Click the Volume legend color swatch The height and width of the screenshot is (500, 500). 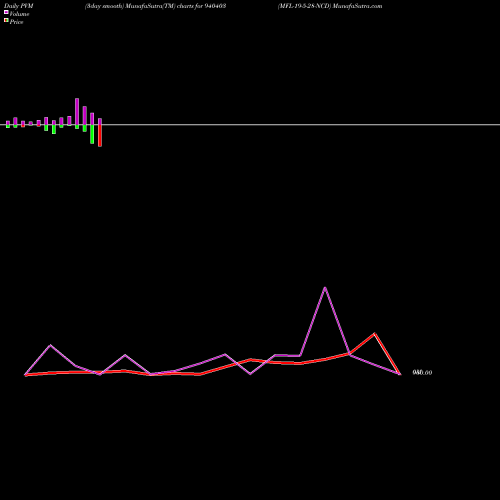6,12
